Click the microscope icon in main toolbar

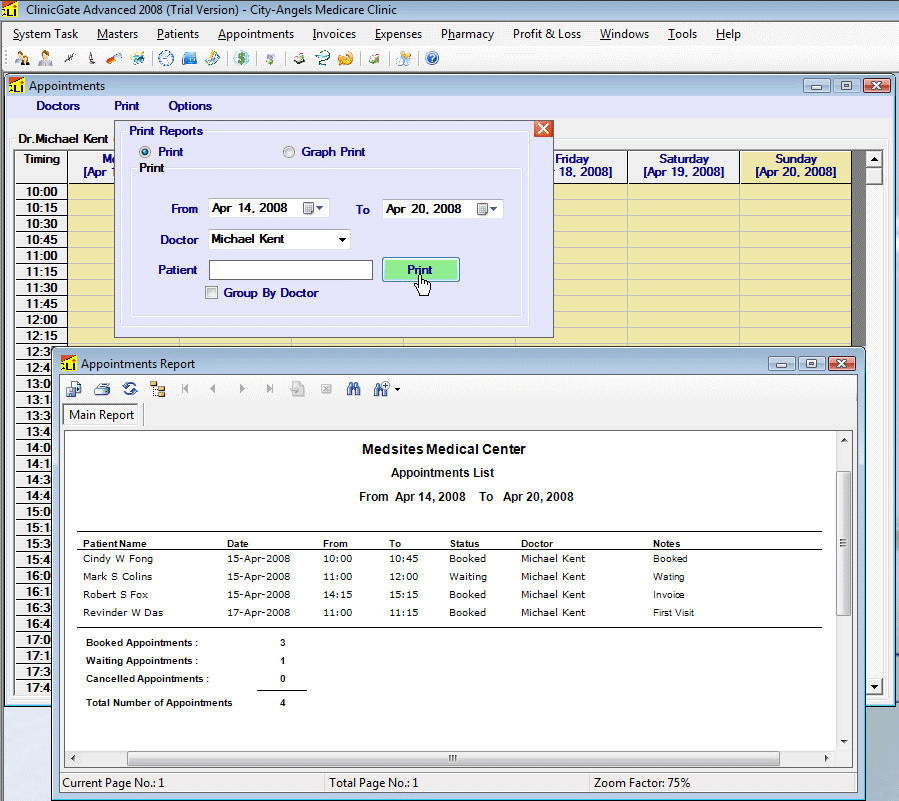pos(91,58)
